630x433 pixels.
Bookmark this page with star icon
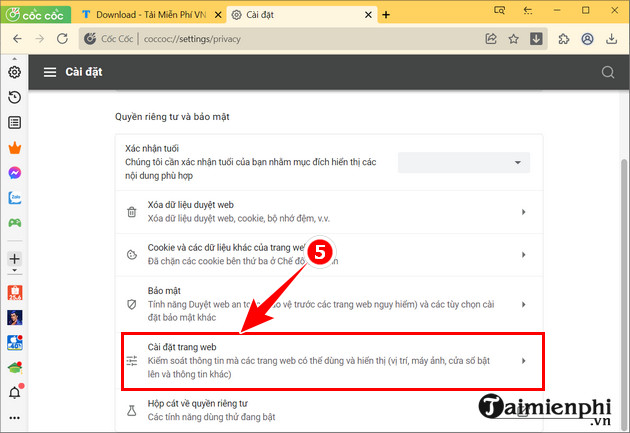pos(514,40)
